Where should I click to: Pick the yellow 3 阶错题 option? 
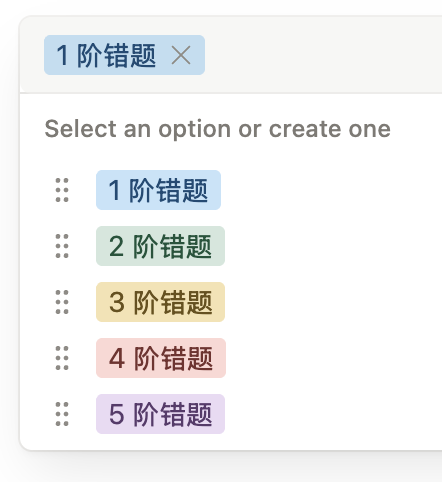click(x=160, y=302)
